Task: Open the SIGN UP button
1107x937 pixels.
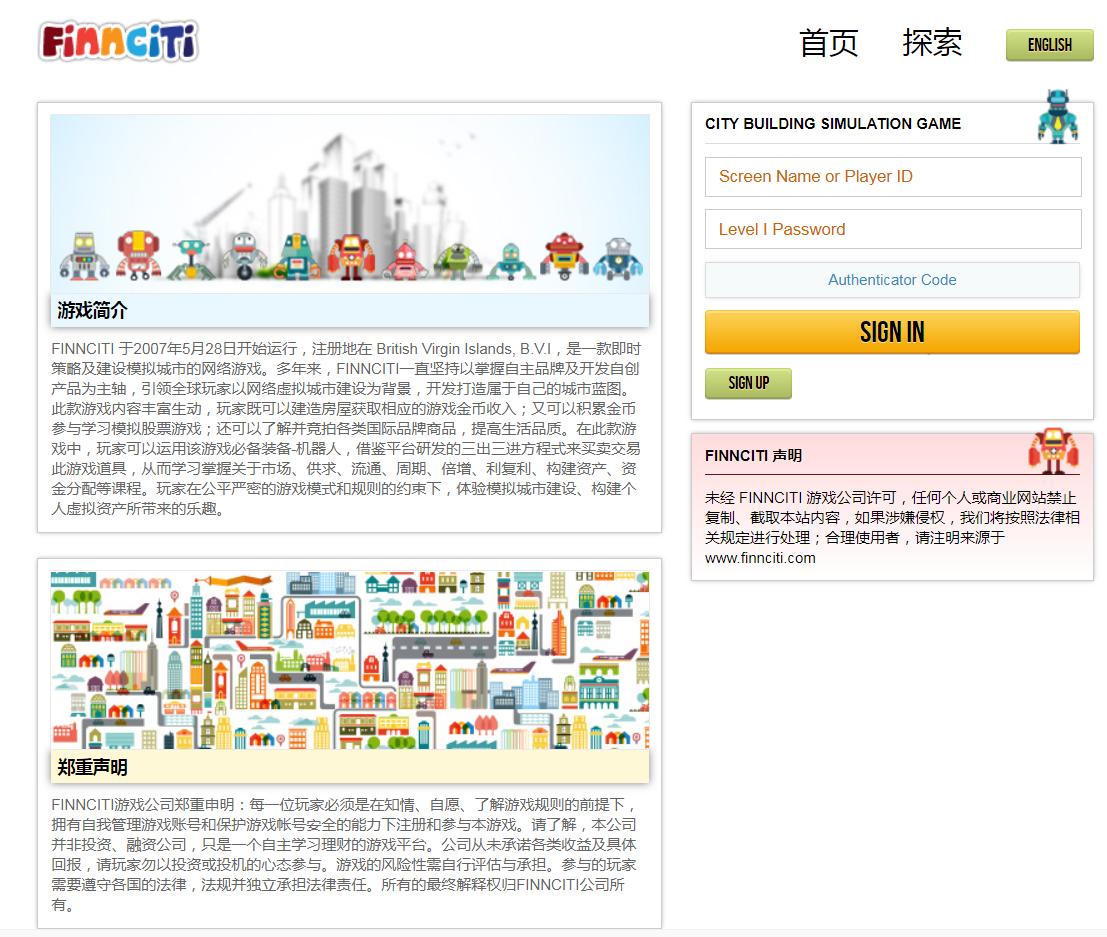Action: coord(748,383)
